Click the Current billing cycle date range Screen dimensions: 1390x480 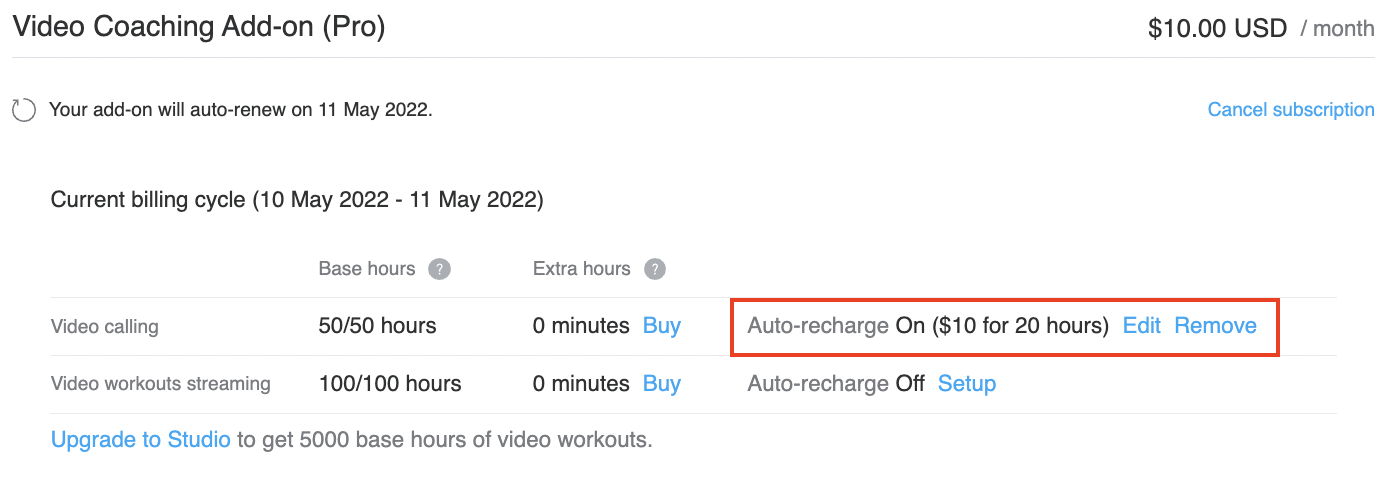398,201
